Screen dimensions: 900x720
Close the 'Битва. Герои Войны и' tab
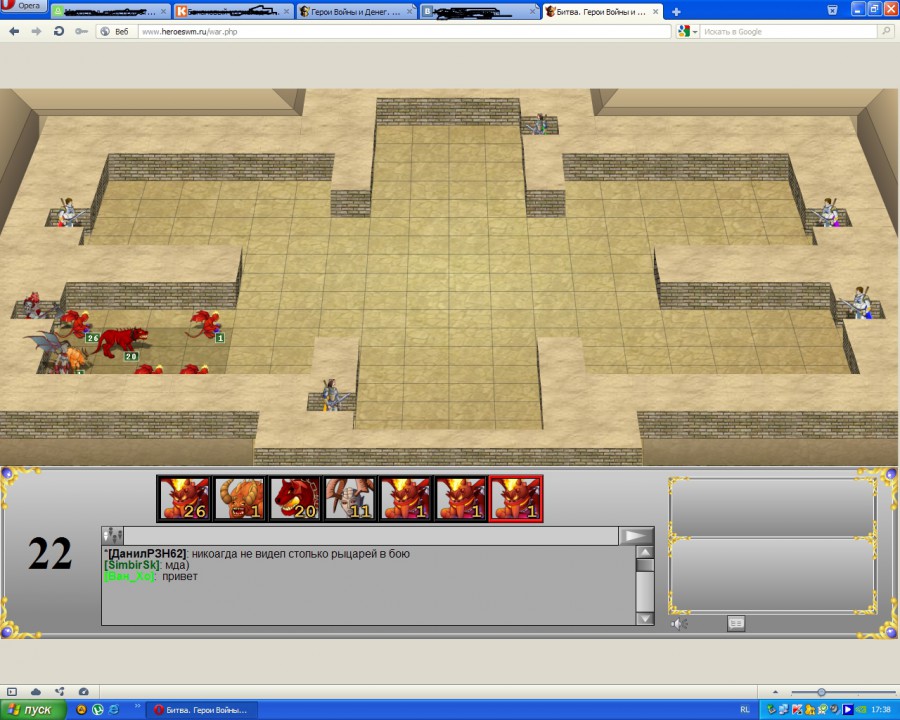655,11
